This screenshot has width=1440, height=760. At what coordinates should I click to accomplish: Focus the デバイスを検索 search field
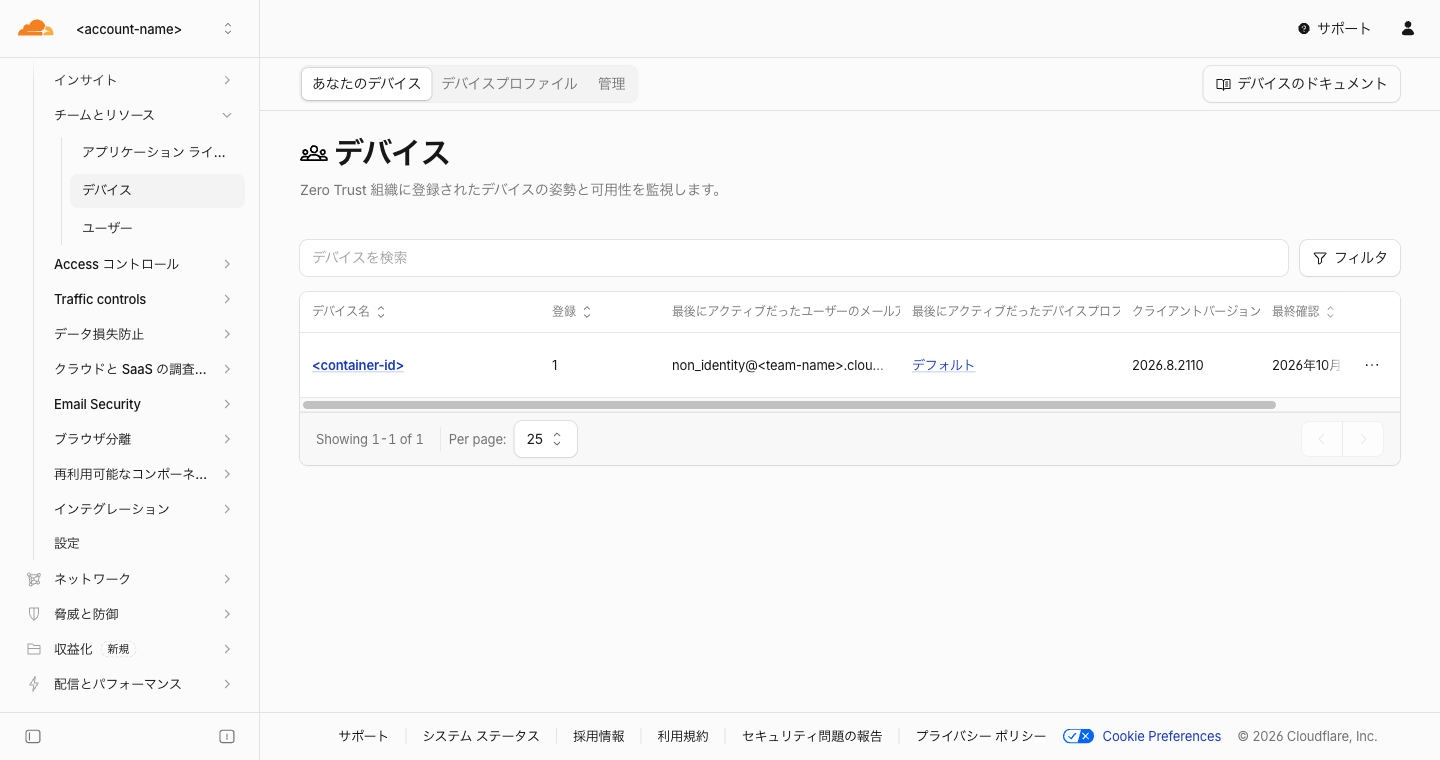tap(794, 258)
